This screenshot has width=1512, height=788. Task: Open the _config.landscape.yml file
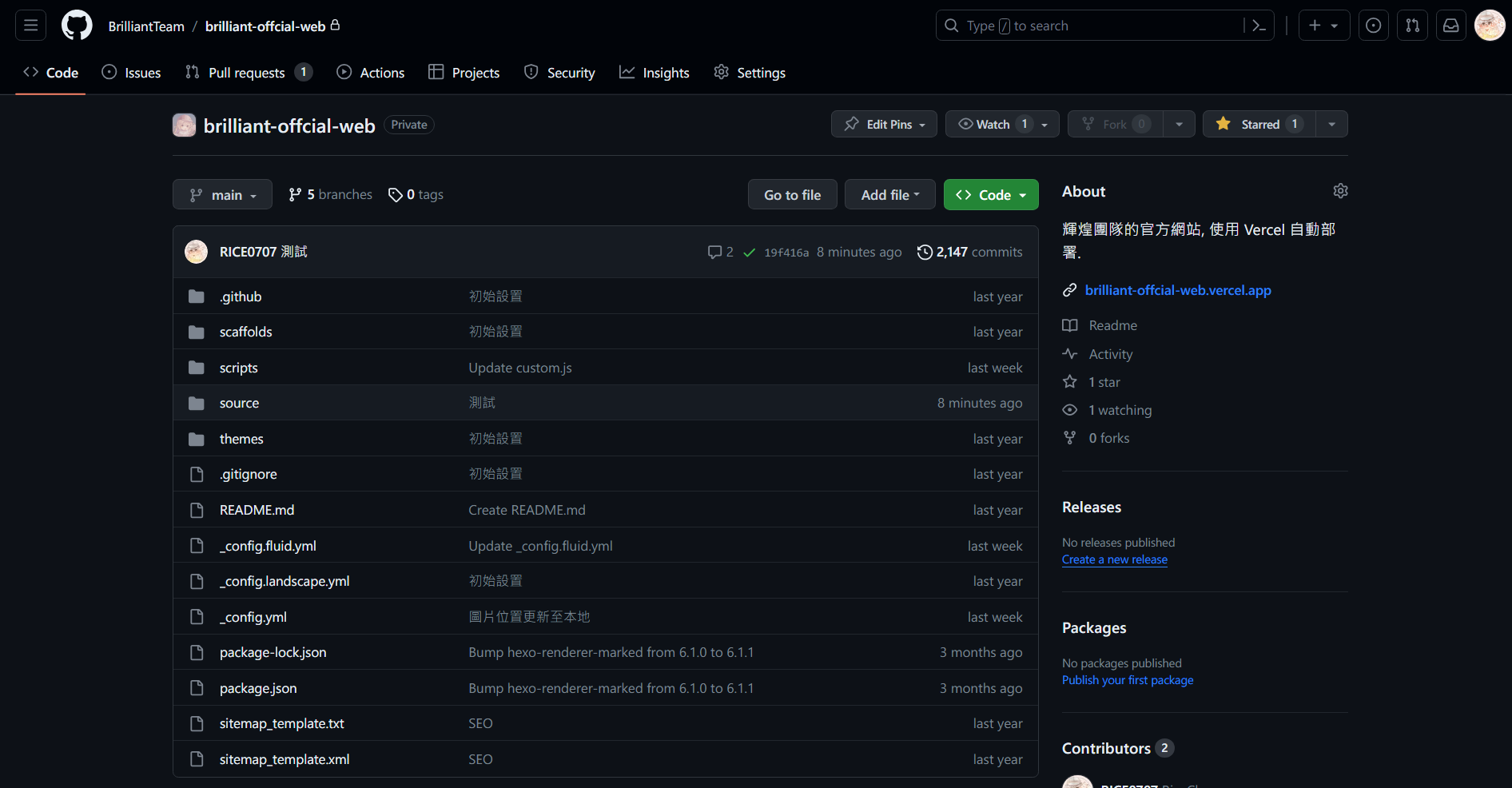pyautogui.click(x=284, y=581)
